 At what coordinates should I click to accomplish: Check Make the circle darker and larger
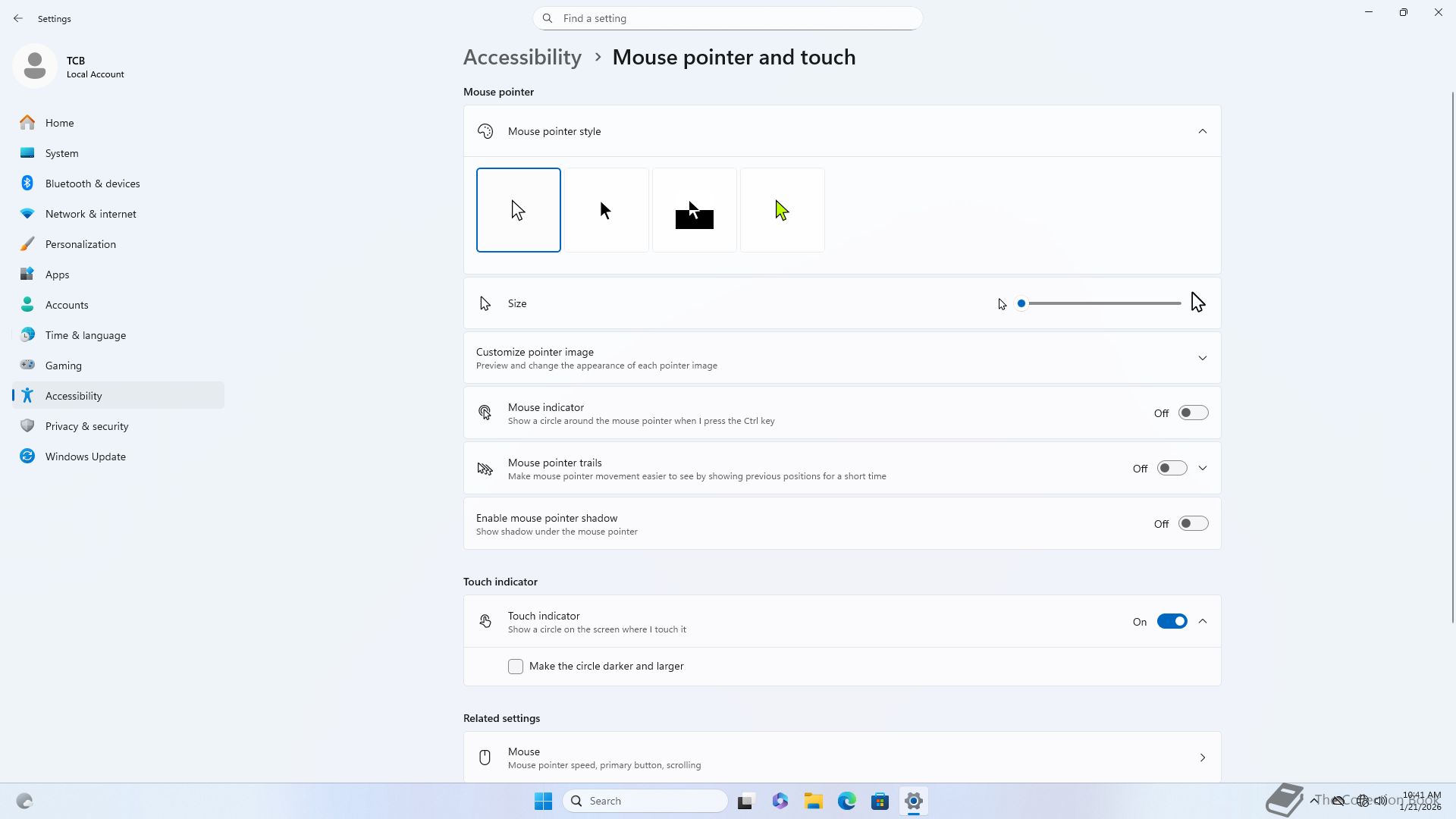tap(516, 667)
